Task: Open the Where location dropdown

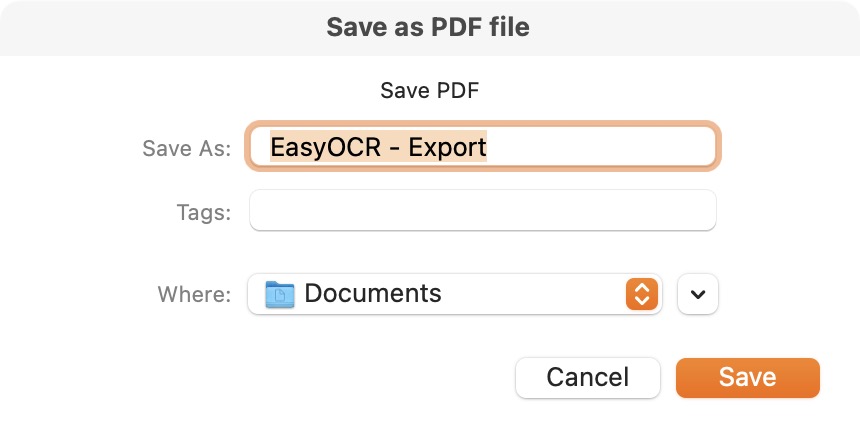Action: 455,294
